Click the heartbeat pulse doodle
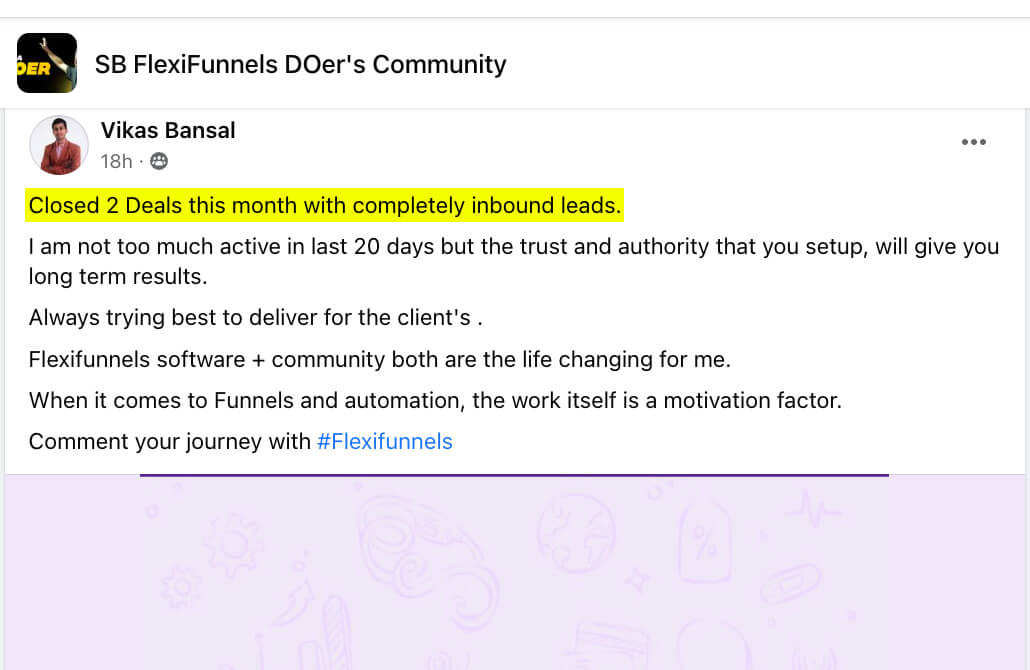The width and height of the screenshot is (1030, 670). [811, 508]
